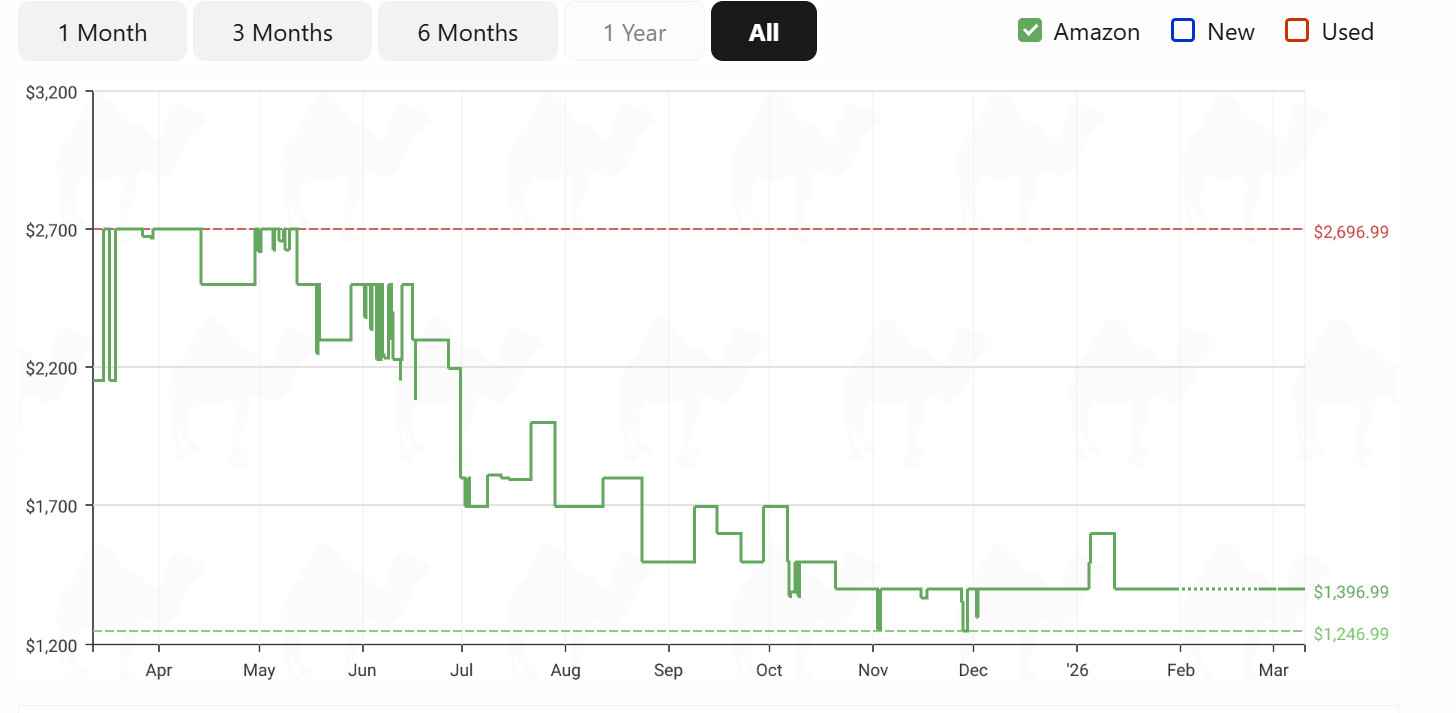The width and height of the screenshot is (1456, 713).
Task: Click the $1,396.99 current price label
Action: [x=1351, y=592]
